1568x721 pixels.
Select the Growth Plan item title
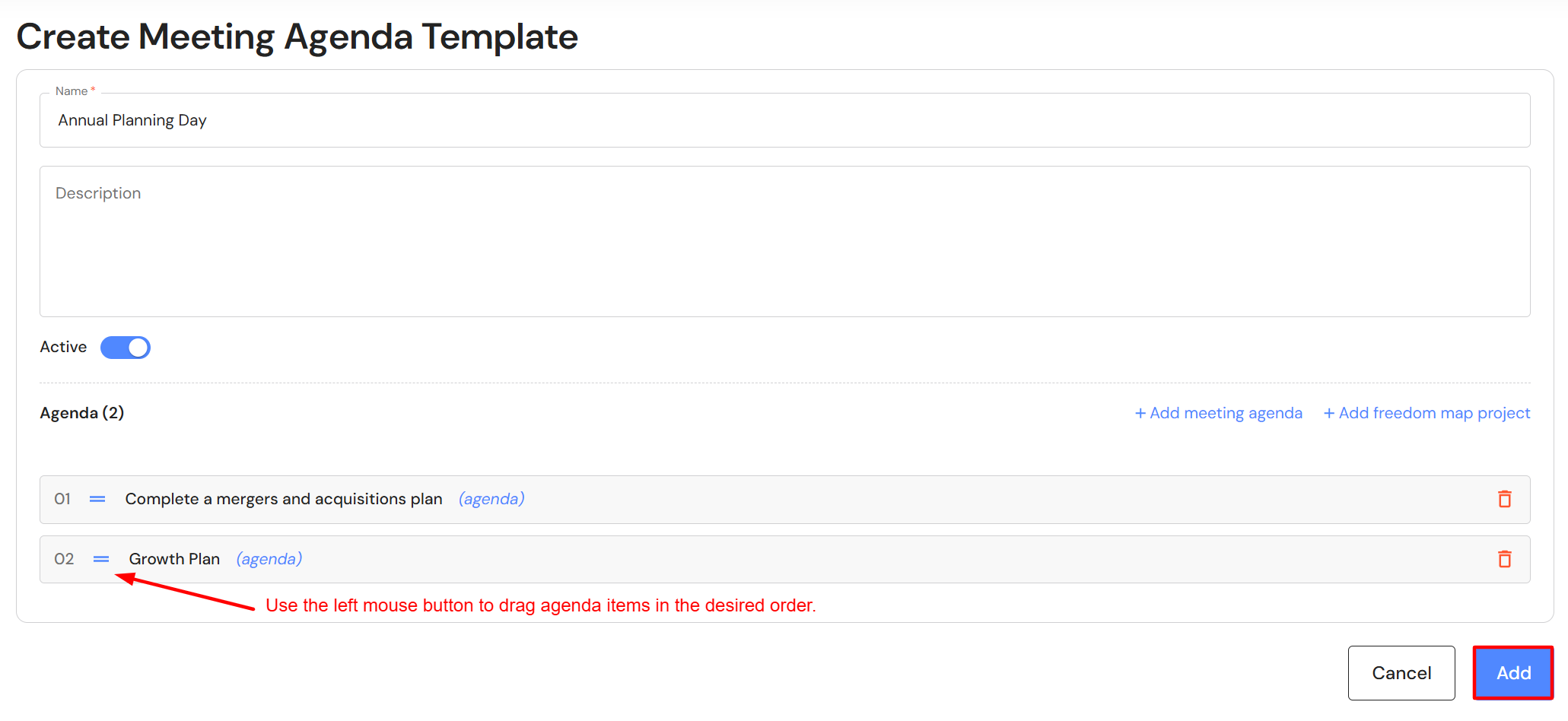[174, 559]
